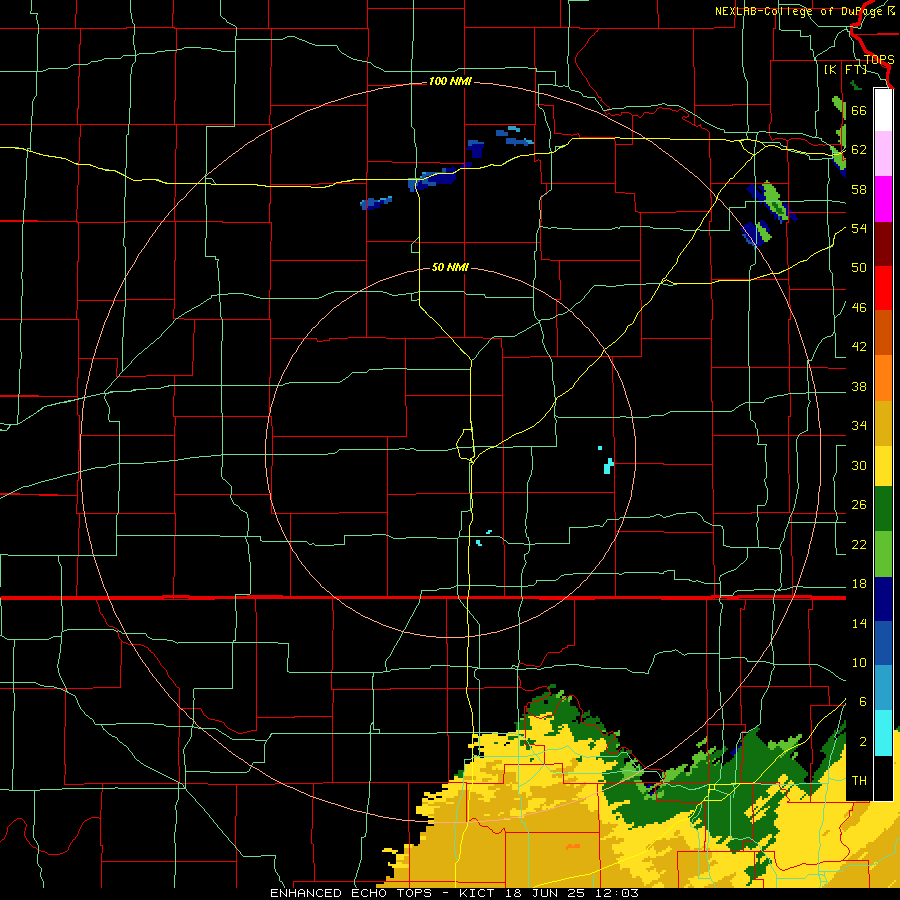The width and height of the screenshot is (900, 900).
Task: Click the "58" legend value
Action: 859,189
